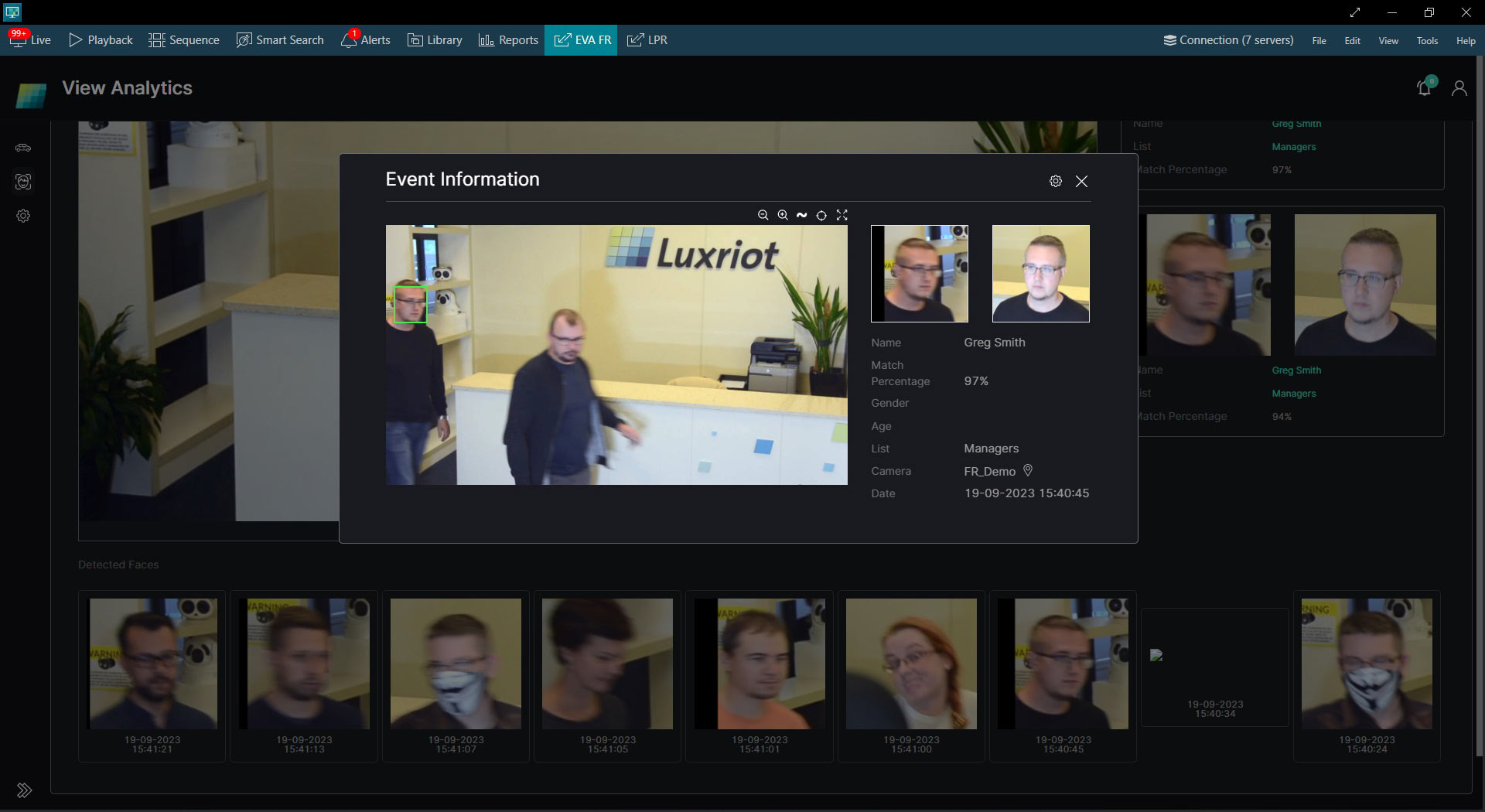Open the View menu
1485x812 pixels.
tap(1388, 41)
